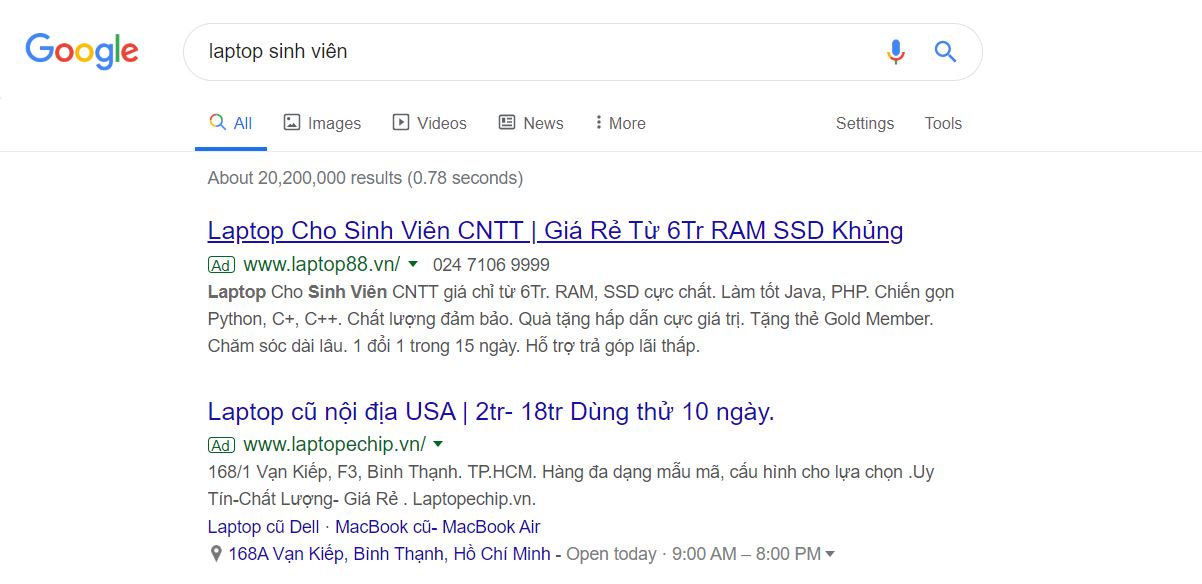This screenshot has width=1202, height=584.
Task: Select the All tab
Action: pyautogui.click(x=231, y=123)
